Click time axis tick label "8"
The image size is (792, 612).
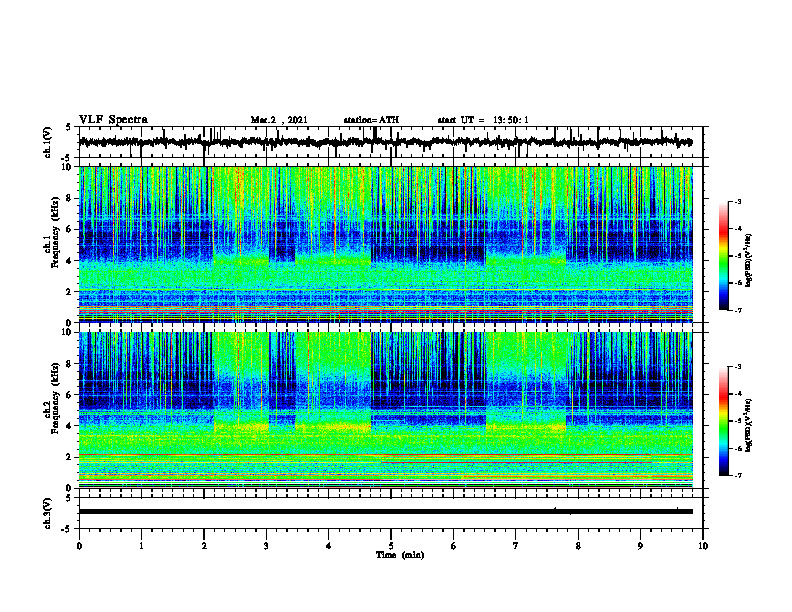[578, 546]
